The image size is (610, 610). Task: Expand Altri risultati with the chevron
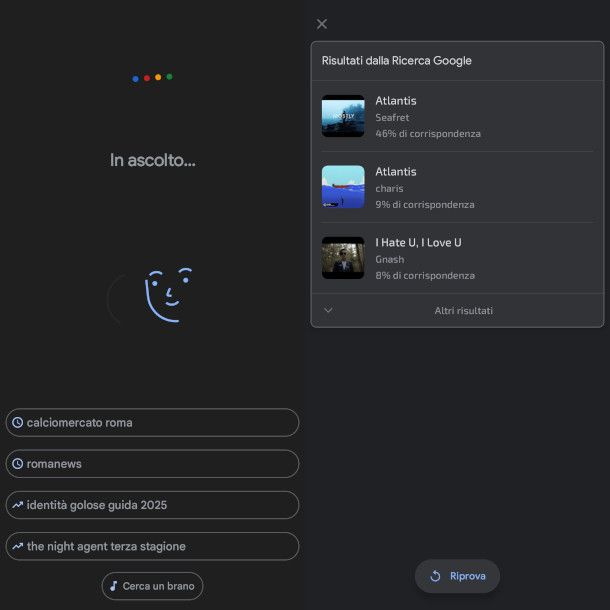[328, 310]
